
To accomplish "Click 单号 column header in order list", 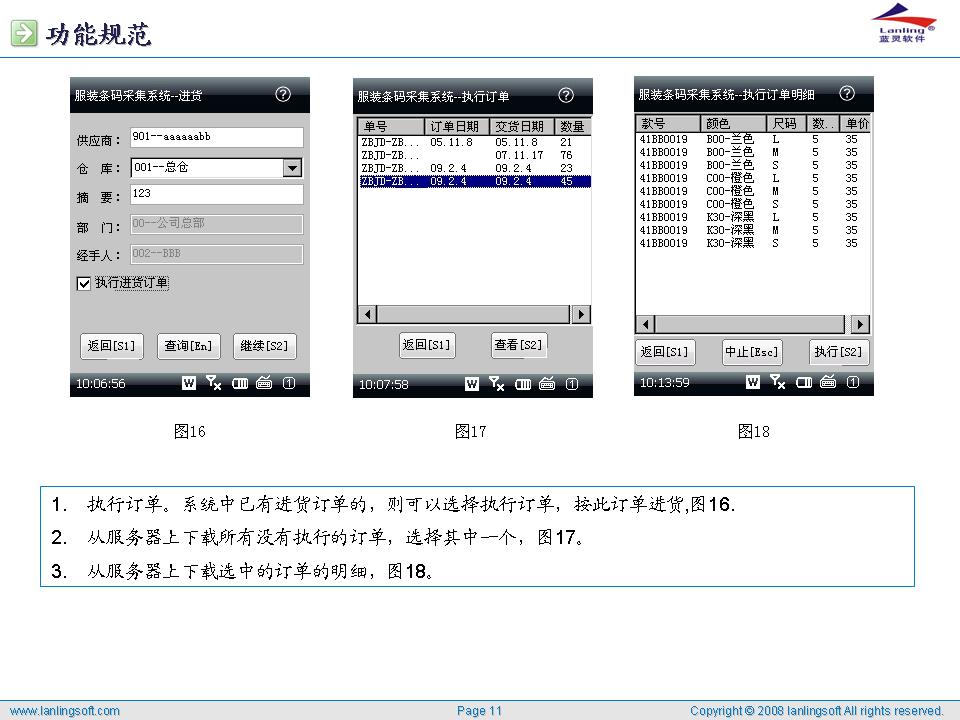I will point(391,126).
